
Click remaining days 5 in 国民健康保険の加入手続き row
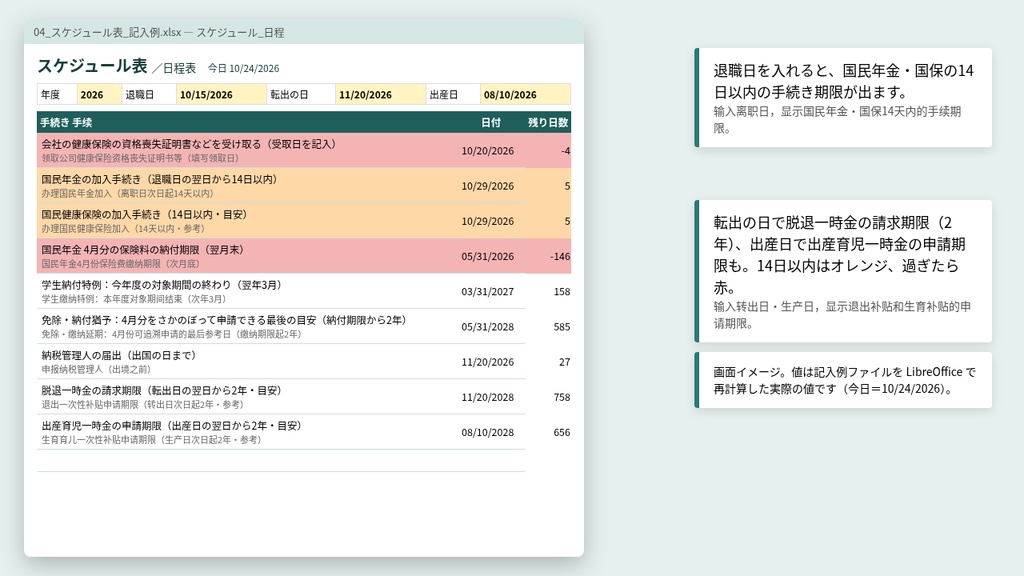[567, 221]
